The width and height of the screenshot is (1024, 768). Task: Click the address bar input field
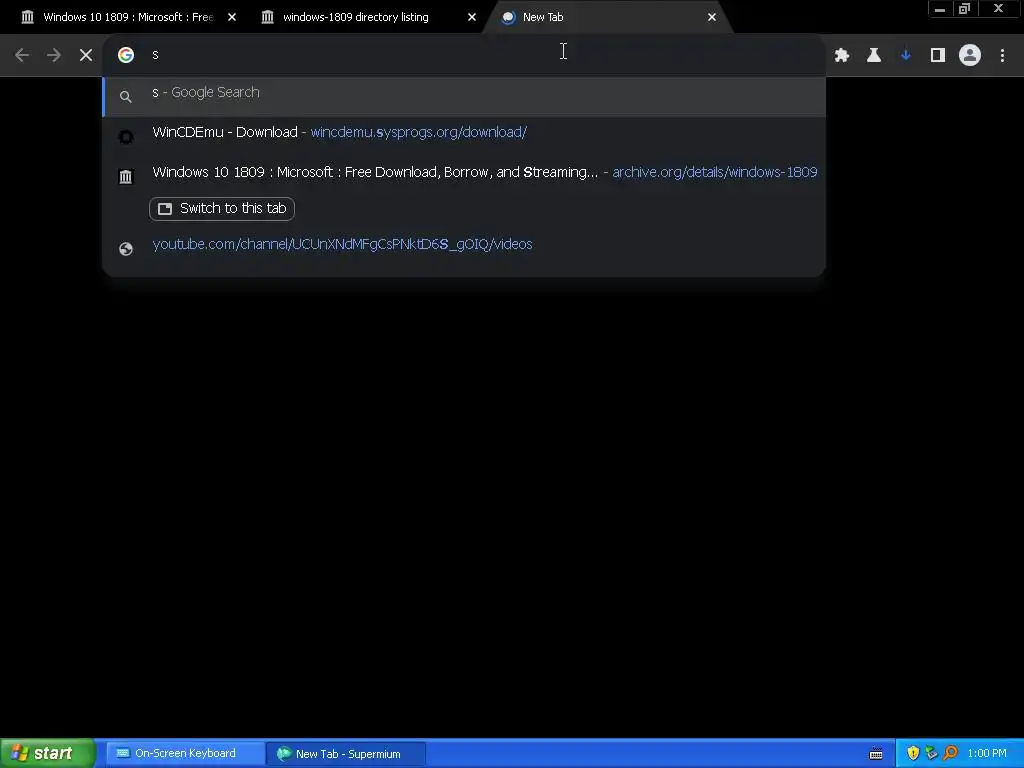click(x=464, y=55)
